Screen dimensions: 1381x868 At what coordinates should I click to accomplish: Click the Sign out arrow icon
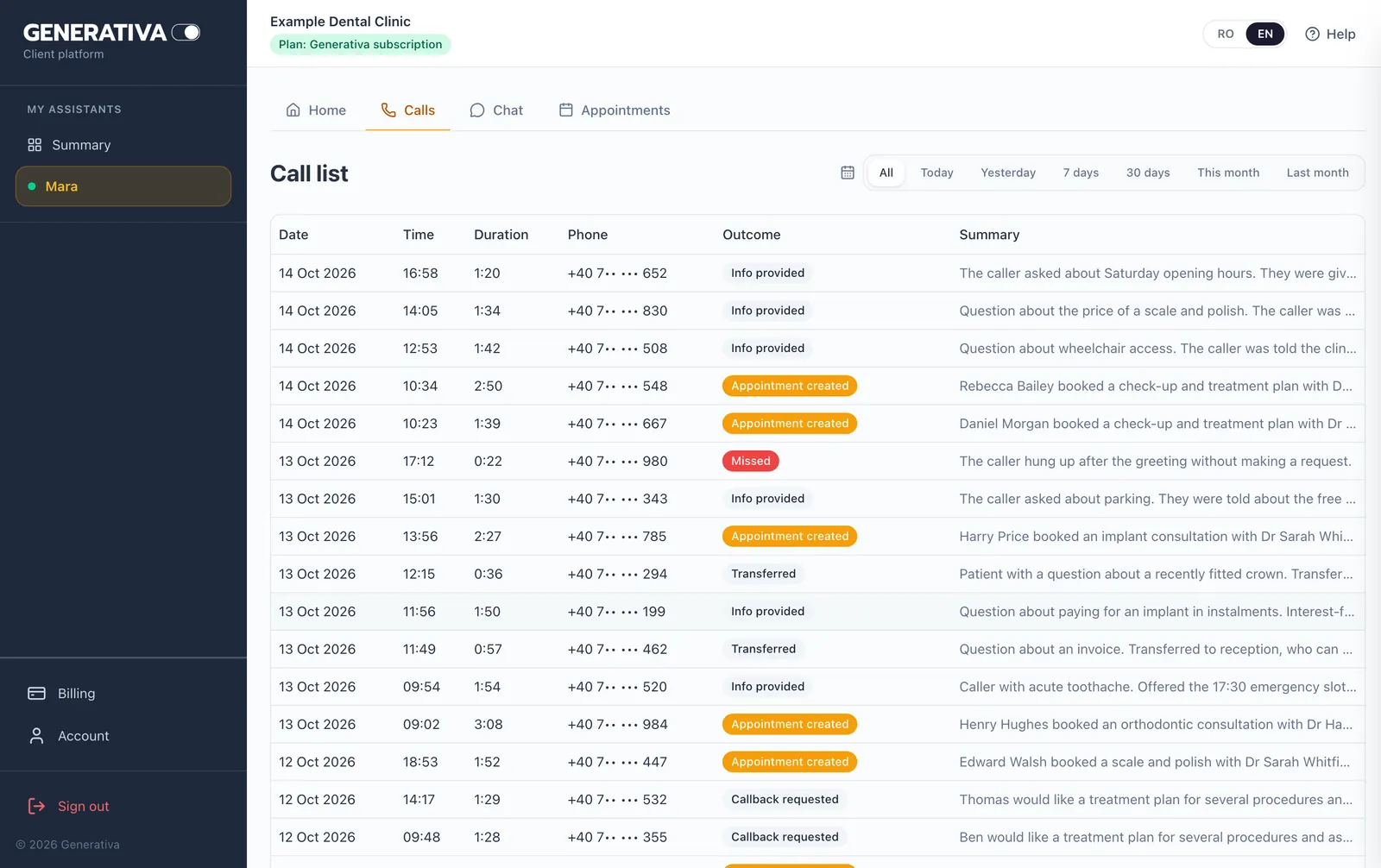pyautogui.click(x=36, y=806)
